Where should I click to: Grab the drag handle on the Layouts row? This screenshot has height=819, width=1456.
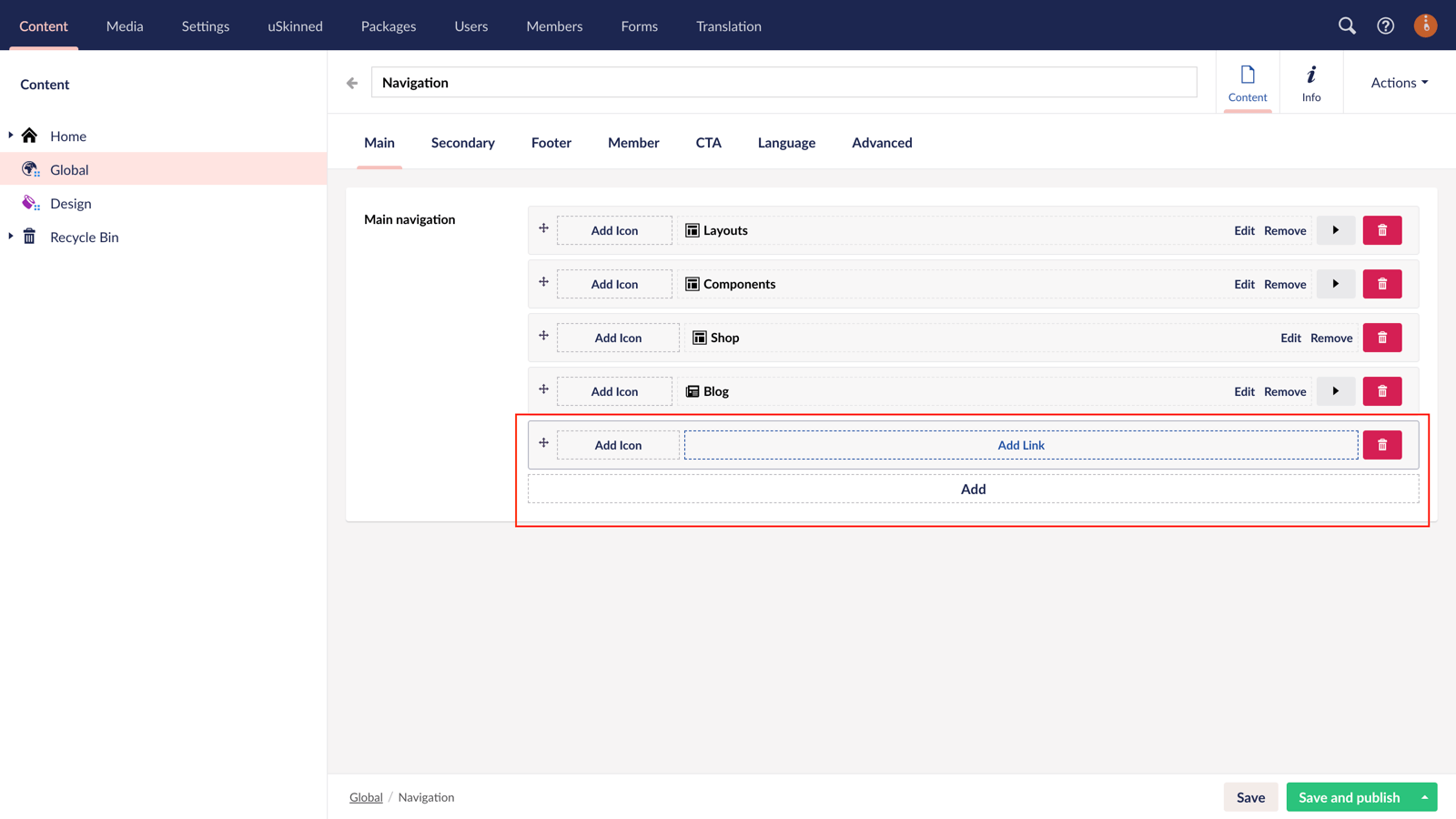click(543, 229)
